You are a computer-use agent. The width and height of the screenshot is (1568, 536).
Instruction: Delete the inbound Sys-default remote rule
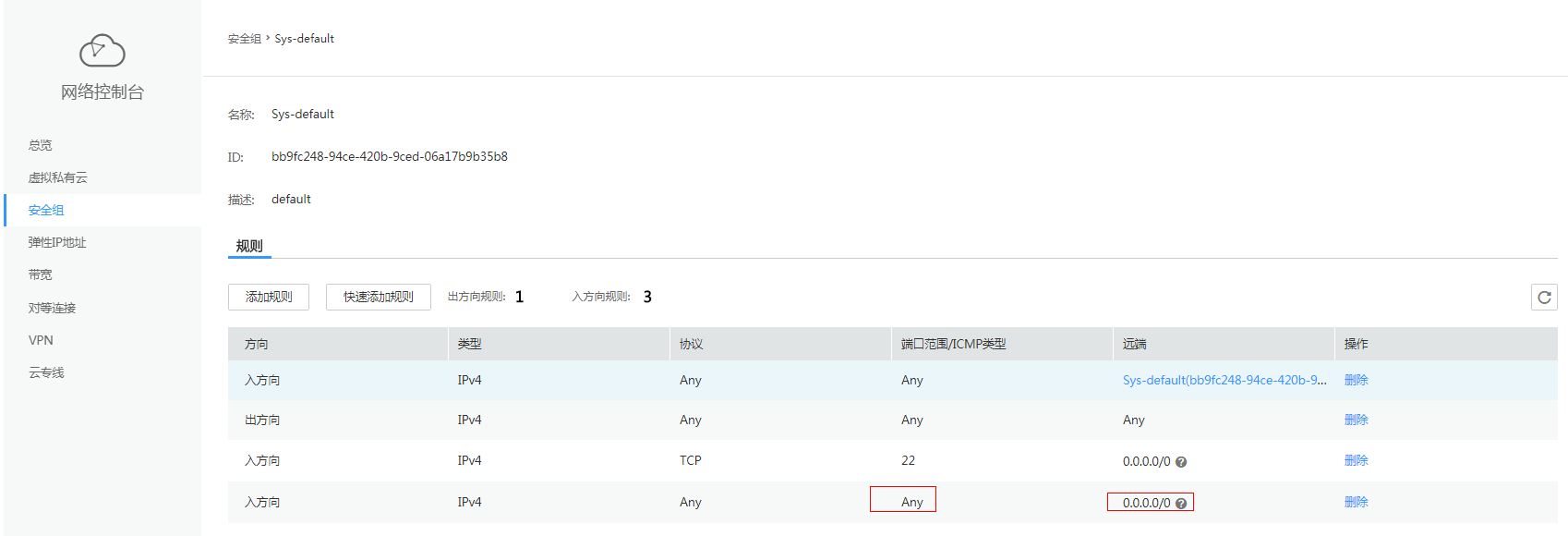click(1357, 380)
